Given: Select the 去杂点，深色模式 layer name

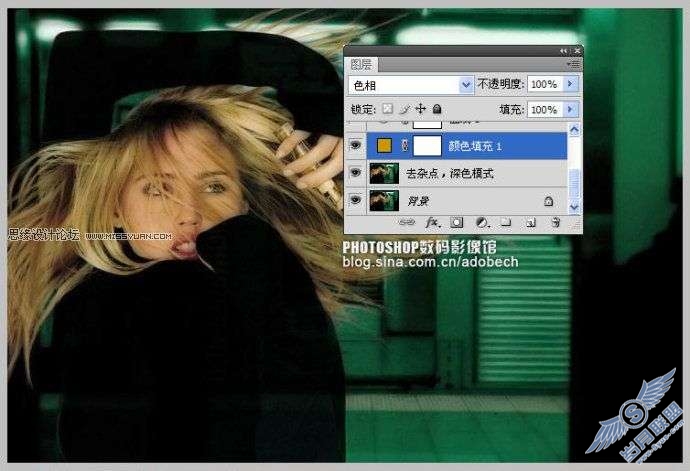Looking at the screenshot, I should click(450, 173).
